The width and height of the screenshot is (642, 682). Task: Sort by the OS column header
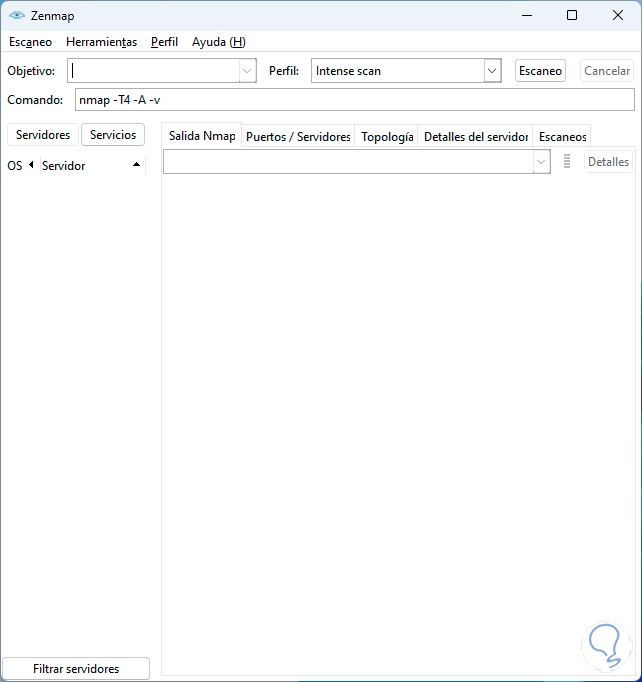[x=20, y=166]
